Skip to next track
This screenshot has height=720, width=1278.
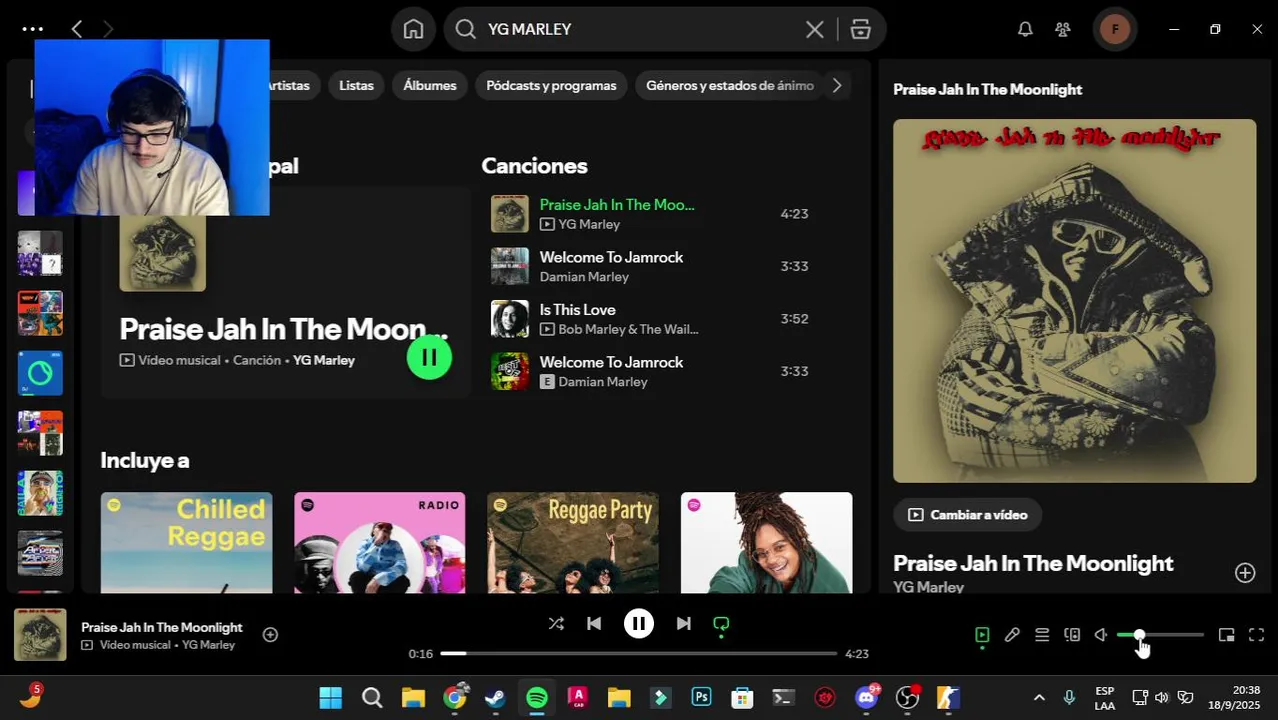click(683, 624)
